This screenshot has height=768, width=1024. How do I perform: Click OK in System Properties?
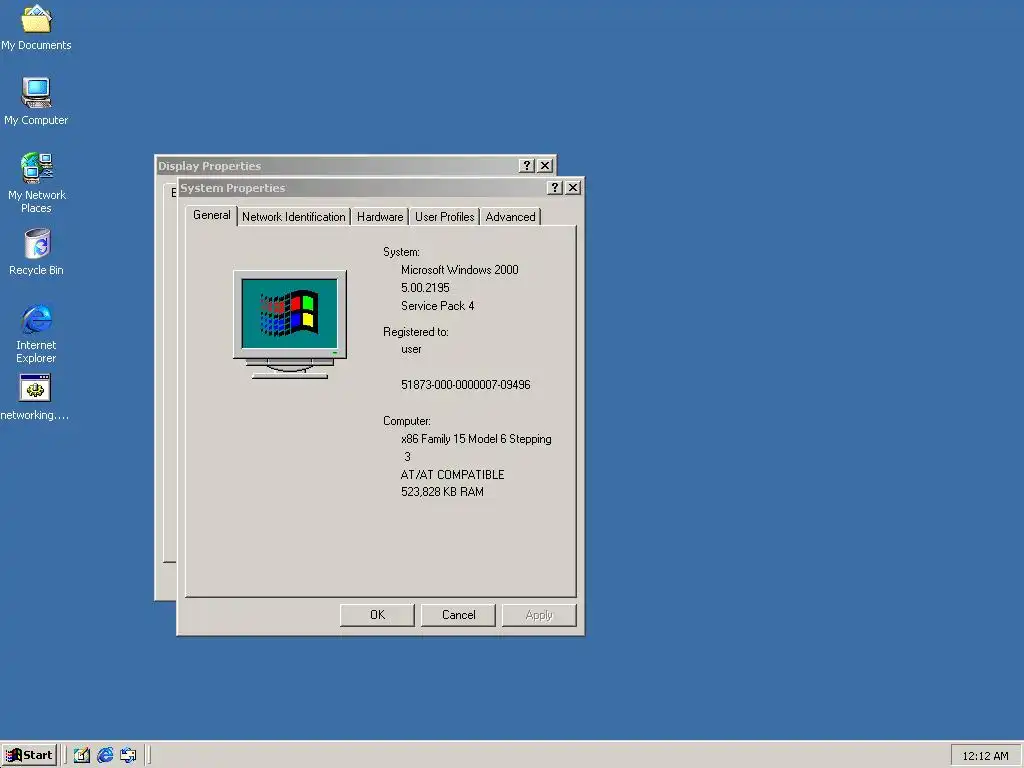[377, 615]
